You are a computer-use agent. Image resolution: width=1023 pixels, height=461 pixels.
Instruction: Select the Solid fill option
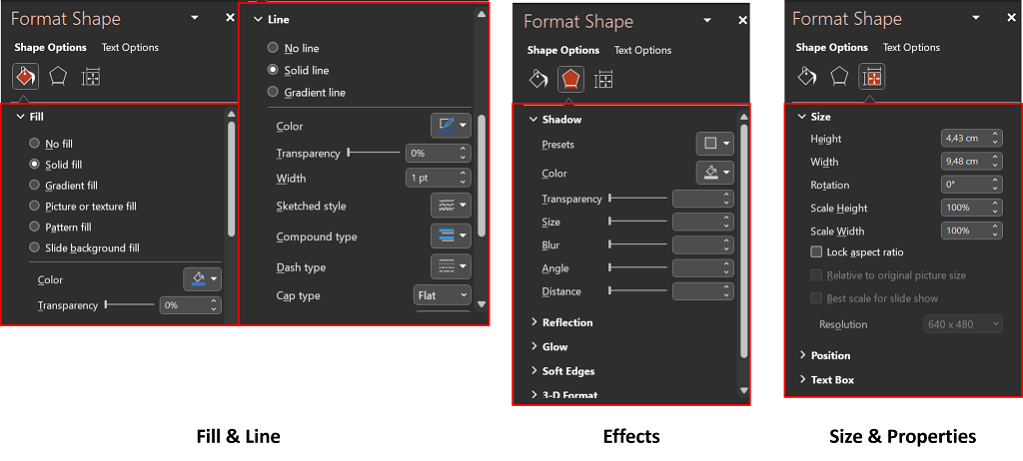pyautogui.click(x=56, y=164)
